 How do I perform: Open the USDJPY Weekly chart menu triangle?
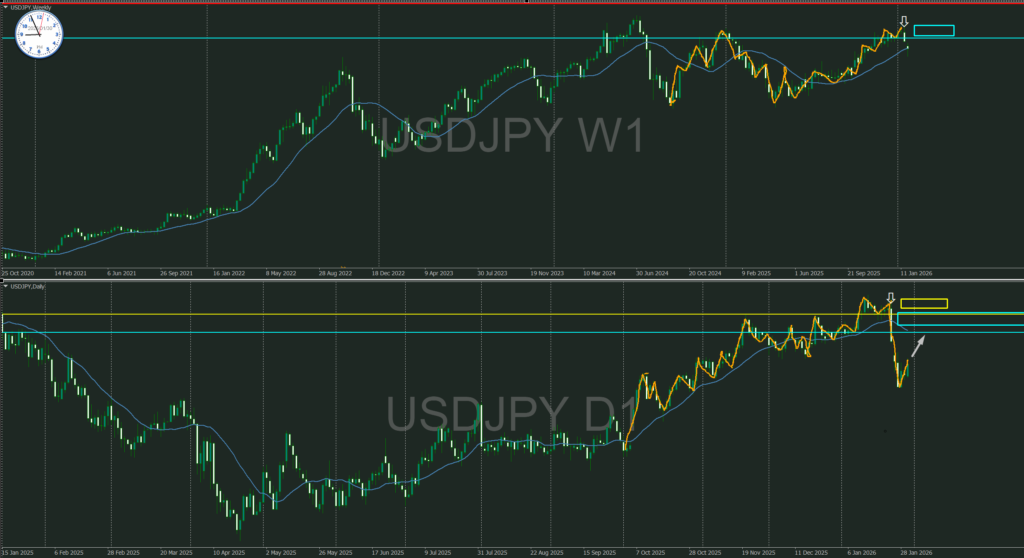5,6
